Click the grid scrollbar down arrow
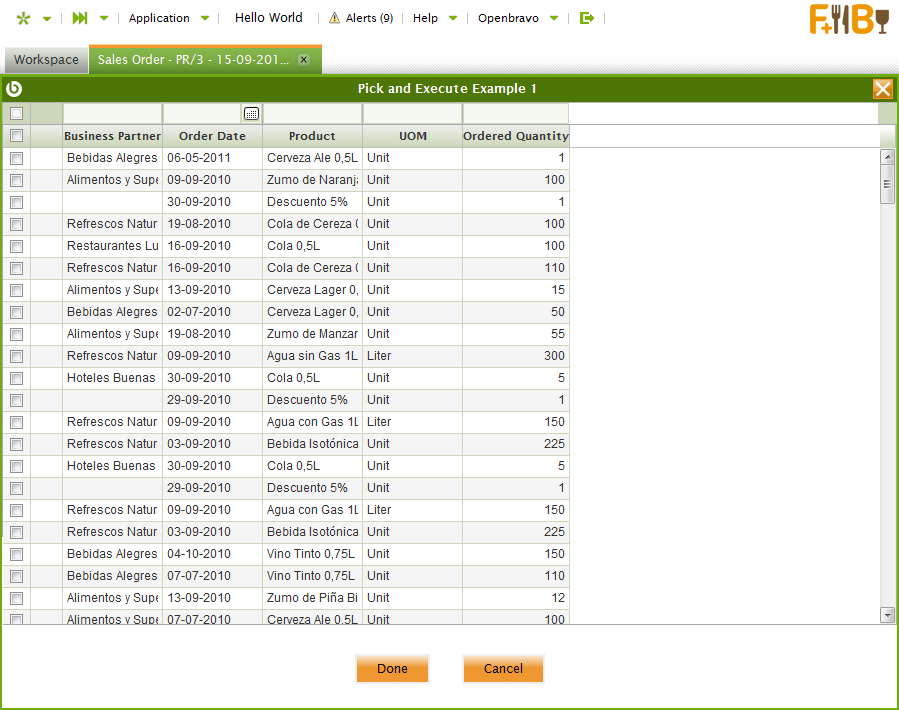 coord(887,615)
